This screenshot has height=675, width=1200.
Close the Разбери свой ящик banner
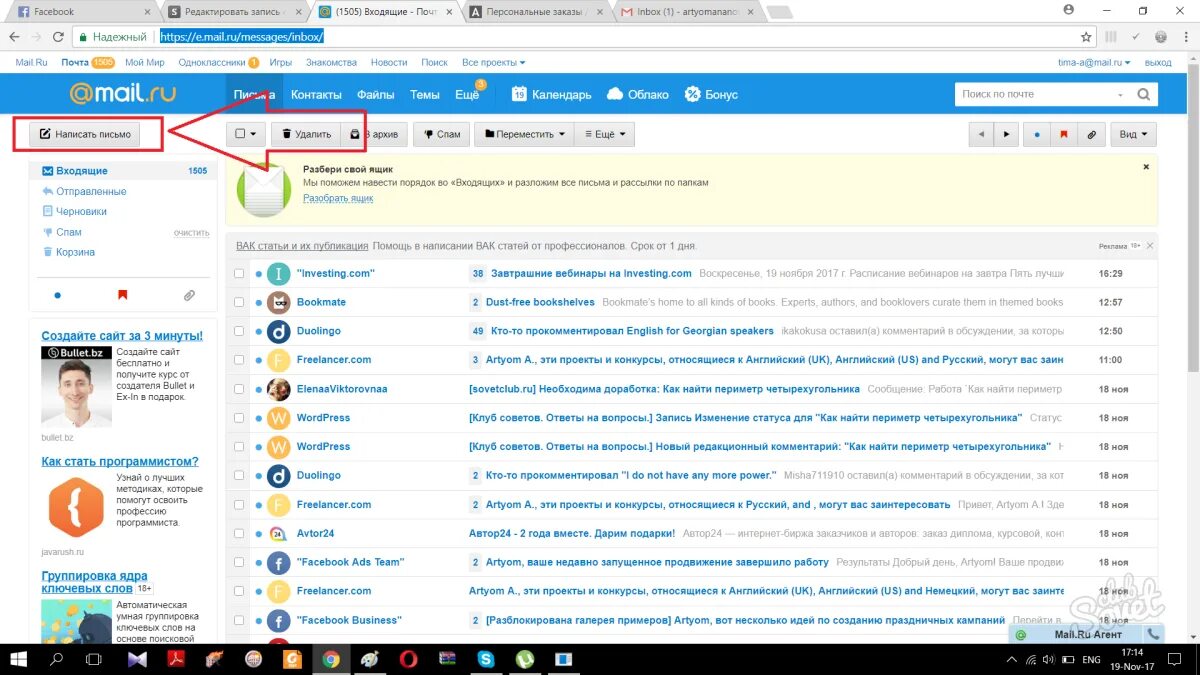(1146, 167)
